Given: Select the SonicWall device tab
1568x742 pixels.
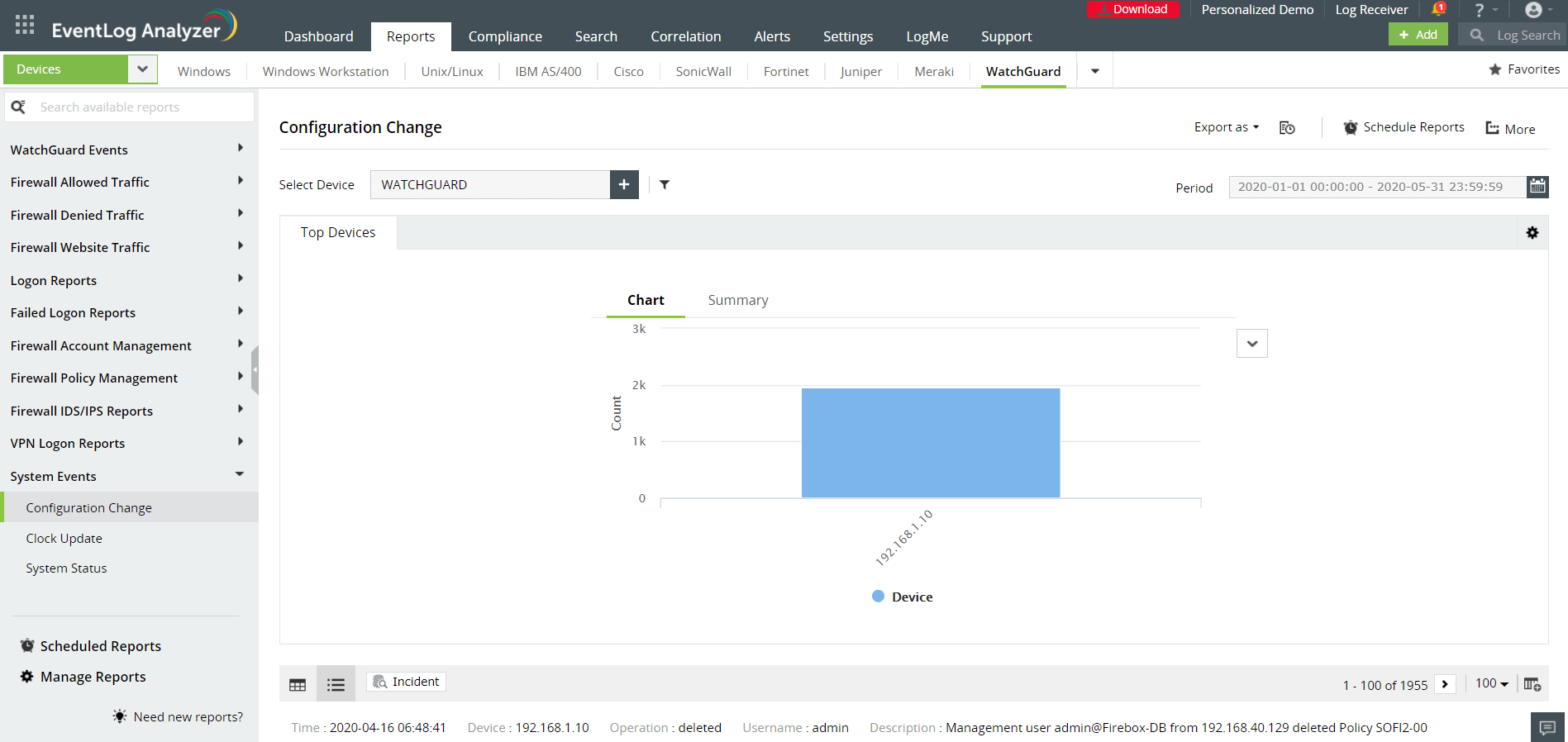Looking at the screenshot, I should [x=703, y=71].
